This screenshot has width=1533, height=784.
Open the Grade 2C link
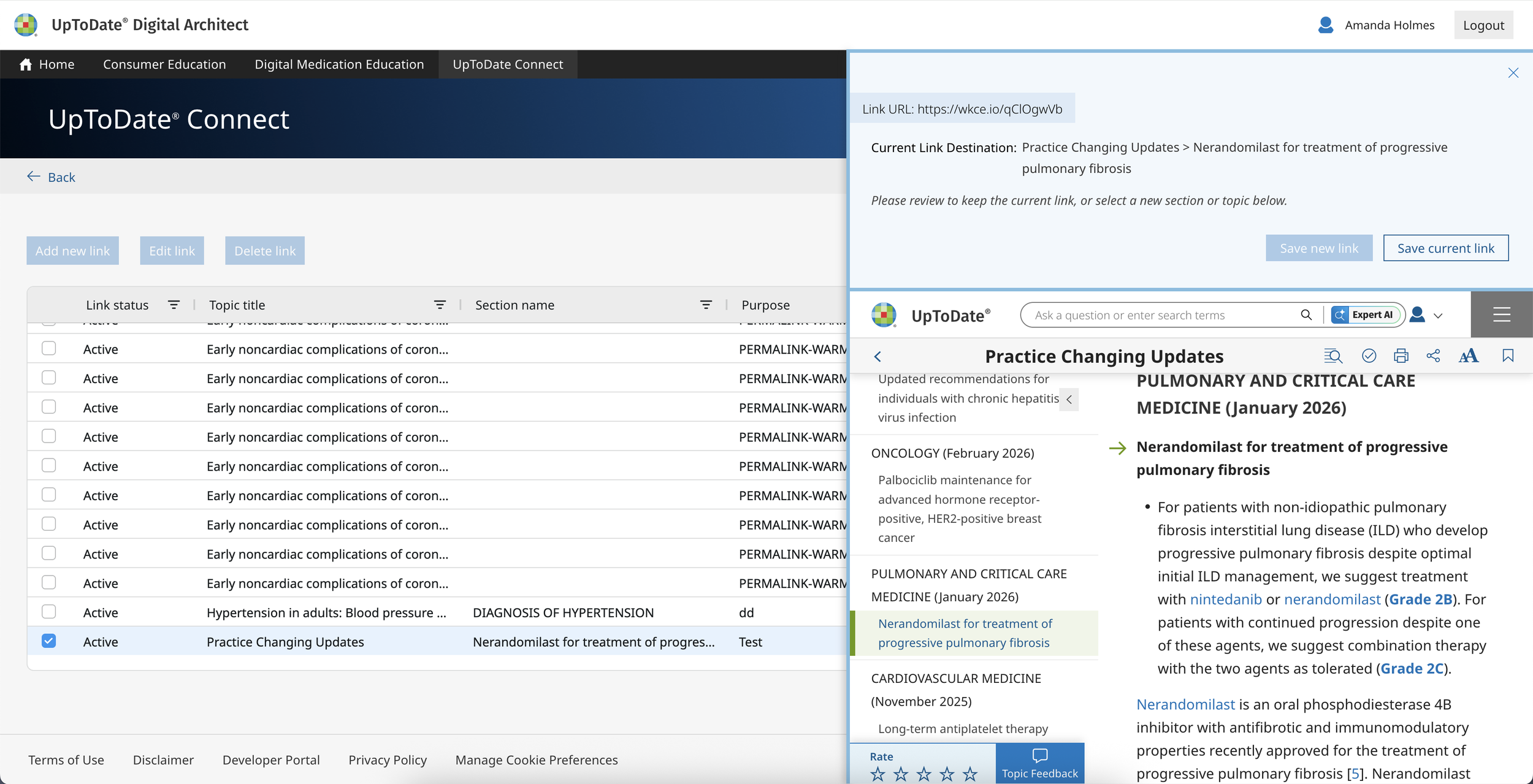pyautogui.click(x=1412, y=669)
